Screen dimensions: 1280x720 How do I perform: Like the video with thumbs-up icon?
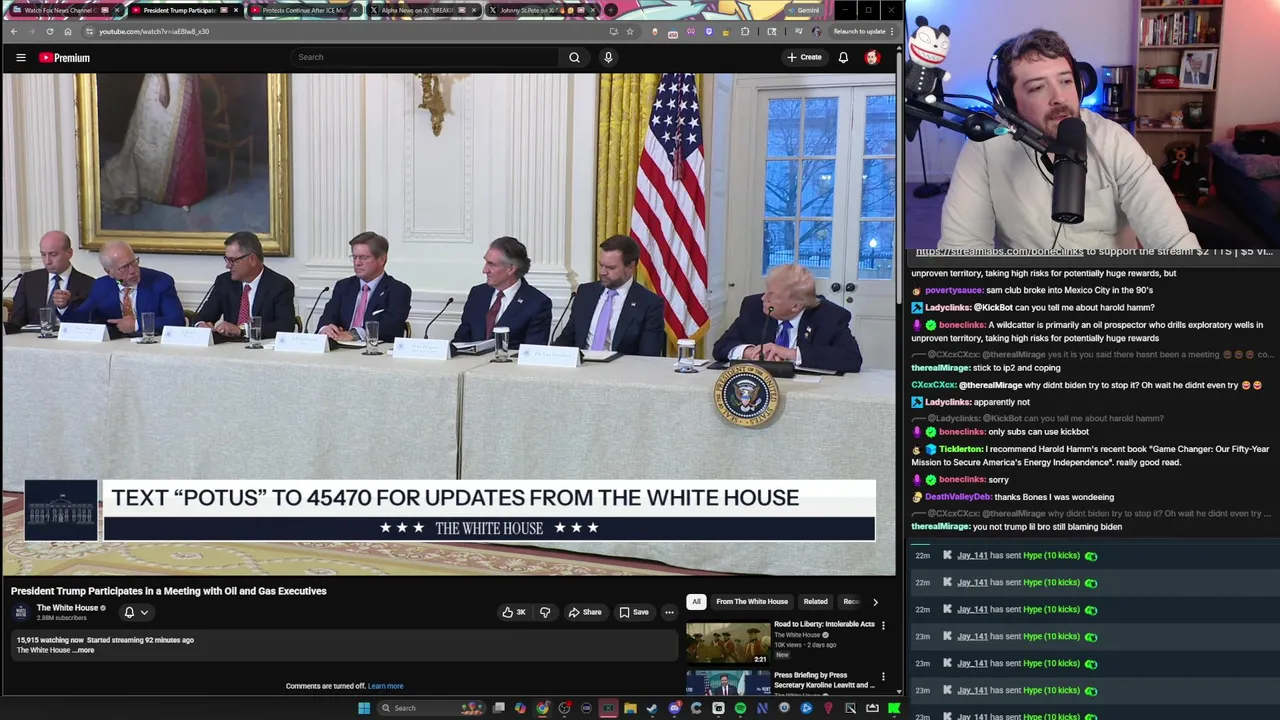(514, 612)
